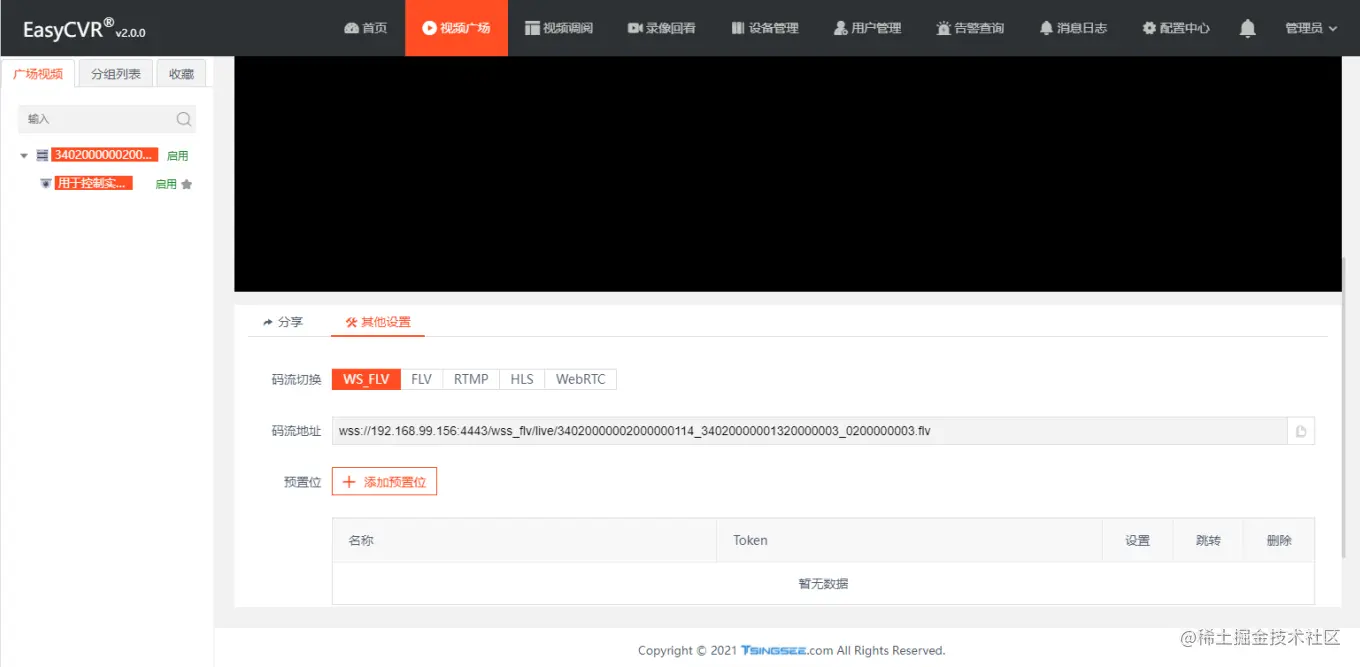
Task: Open 消息日志 message log
Action: pyautogui.click(x=1073, y=28)
